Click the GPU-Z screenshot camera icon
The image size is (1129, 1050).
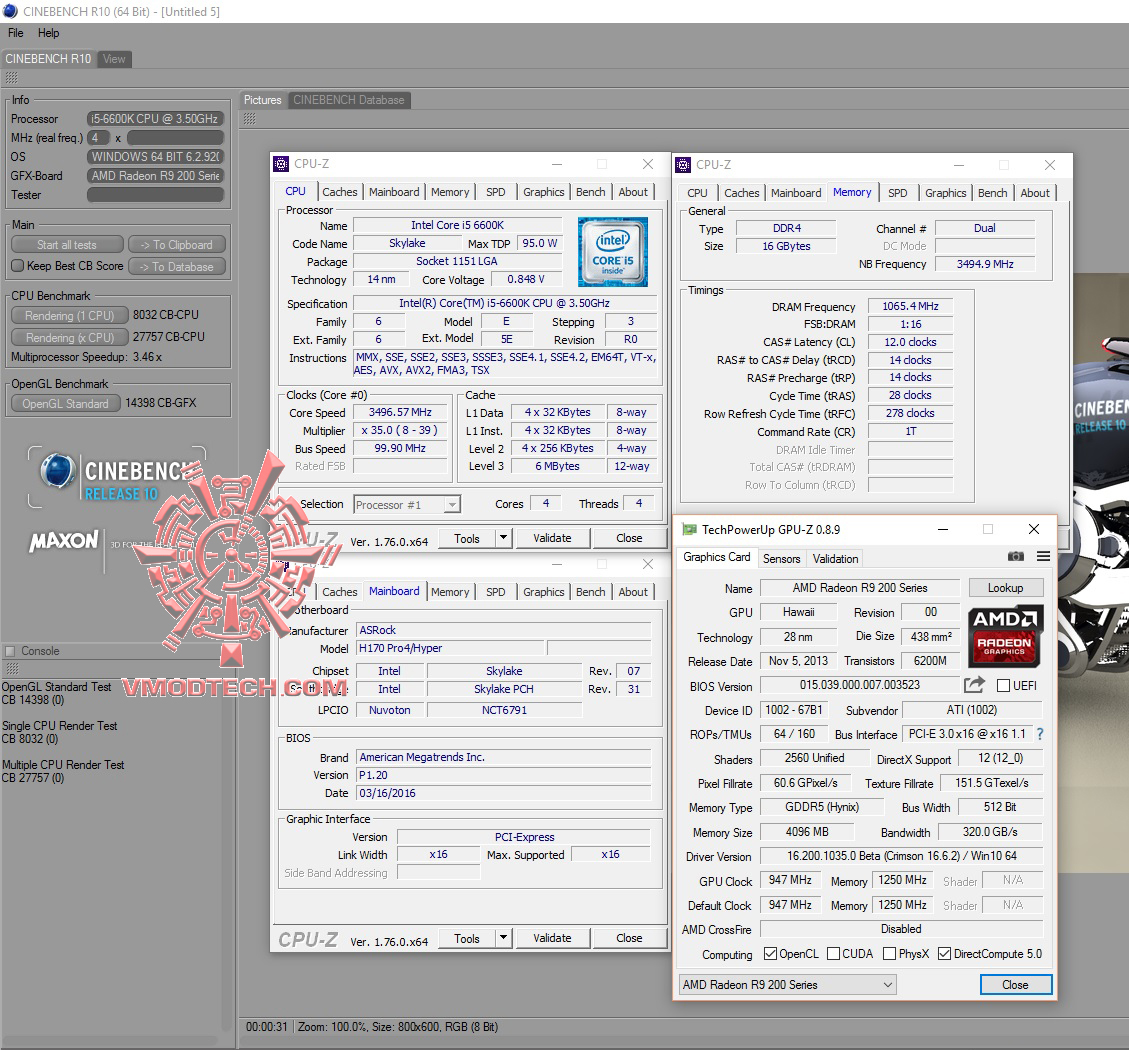(1015, 557)
